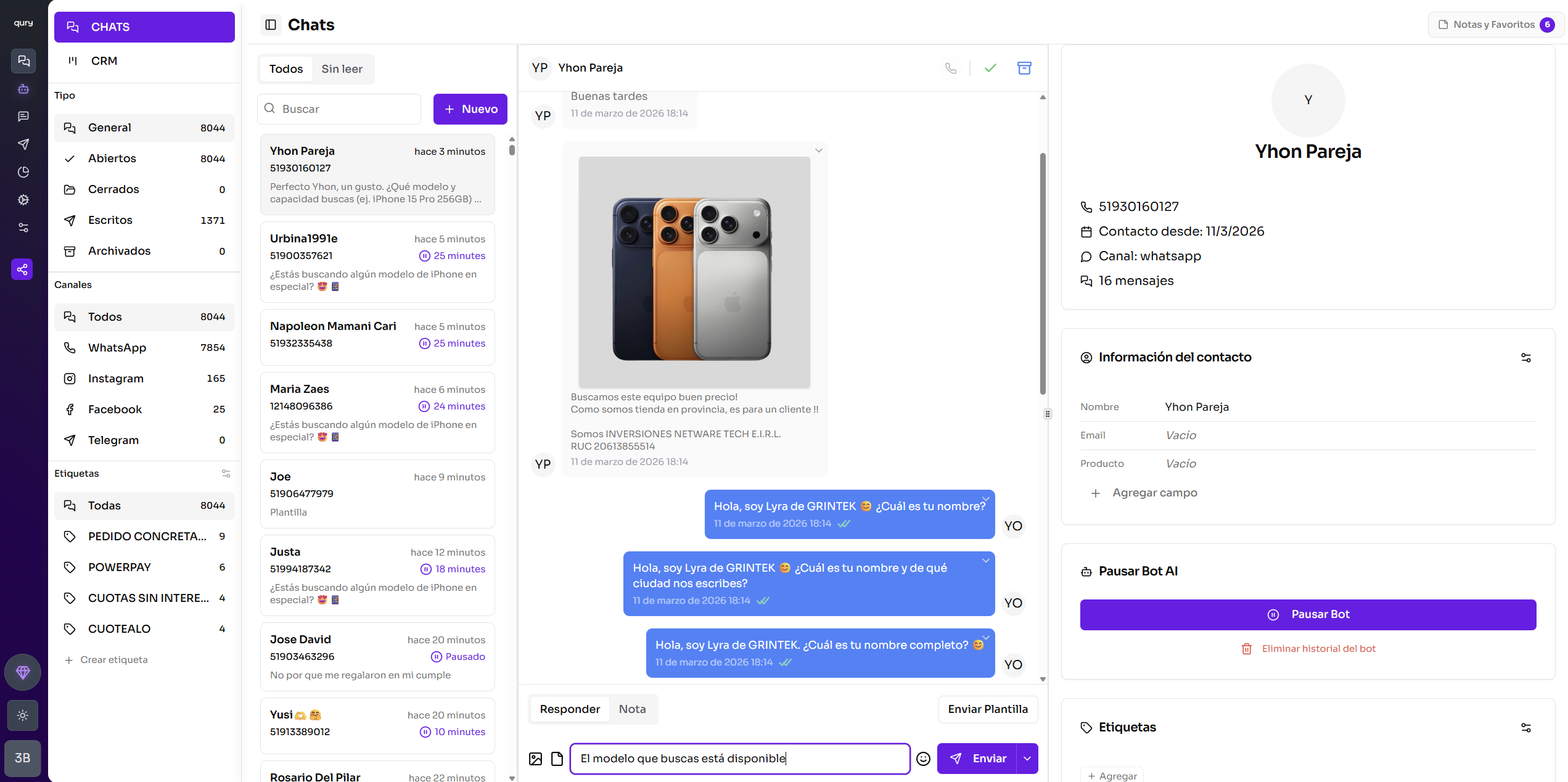Click the Email 'Vacío' field value
Image resolution: width=1568 pixels, height=782 pixels.
pos(1181,435)
